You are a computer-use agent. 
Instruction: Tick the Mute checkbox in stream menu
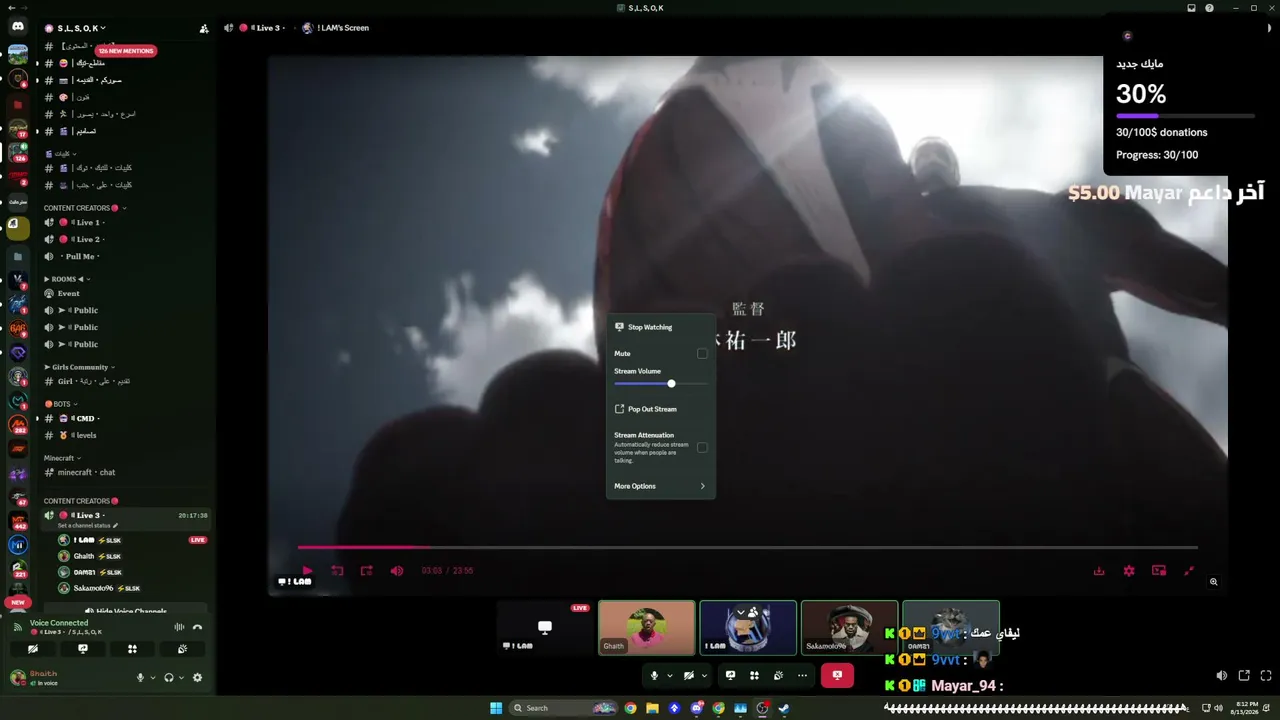click(702, 354)
